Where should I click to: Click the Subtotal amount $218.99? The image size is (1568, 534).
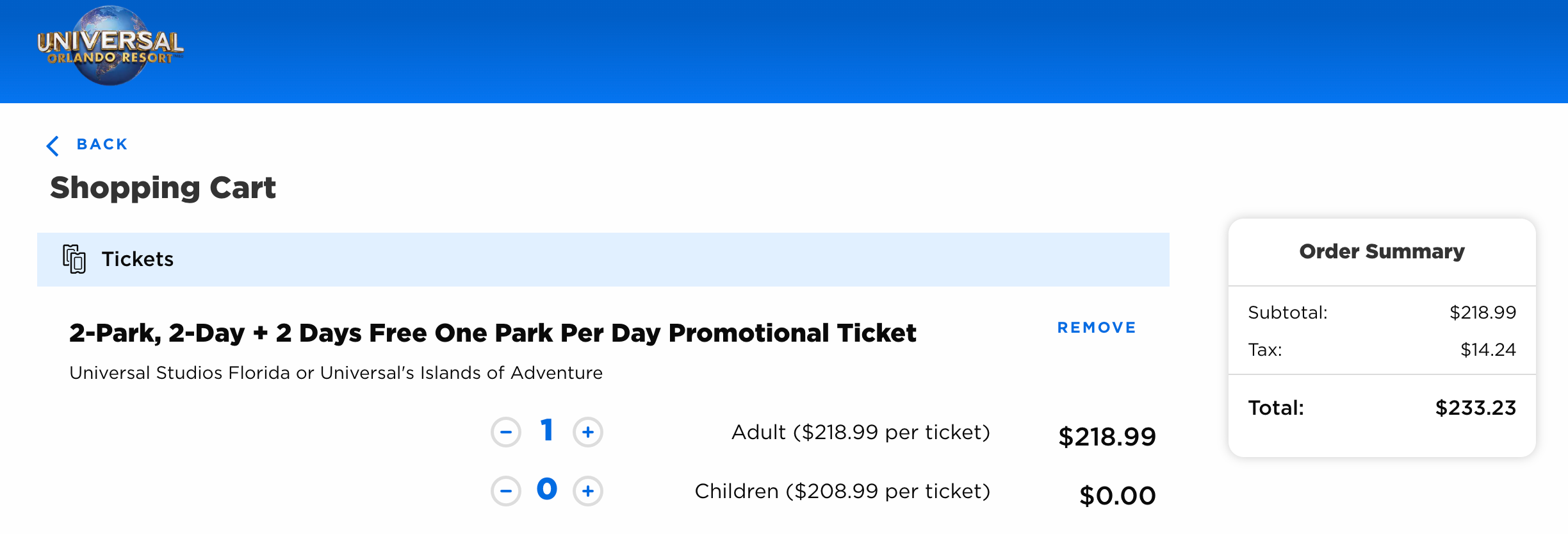tap(1482, 312)
